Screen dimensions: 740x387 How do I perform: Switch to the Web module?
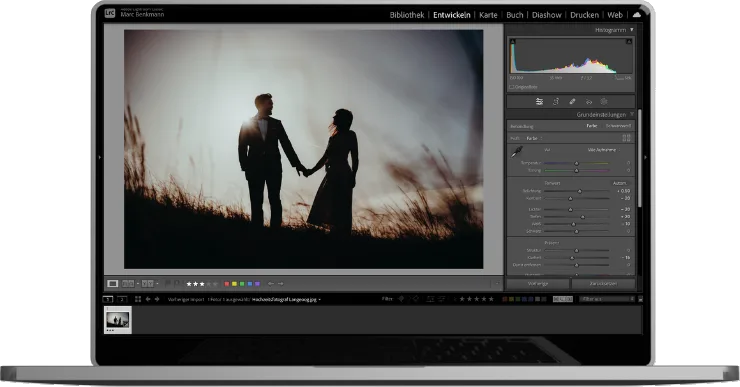[615, 15]
